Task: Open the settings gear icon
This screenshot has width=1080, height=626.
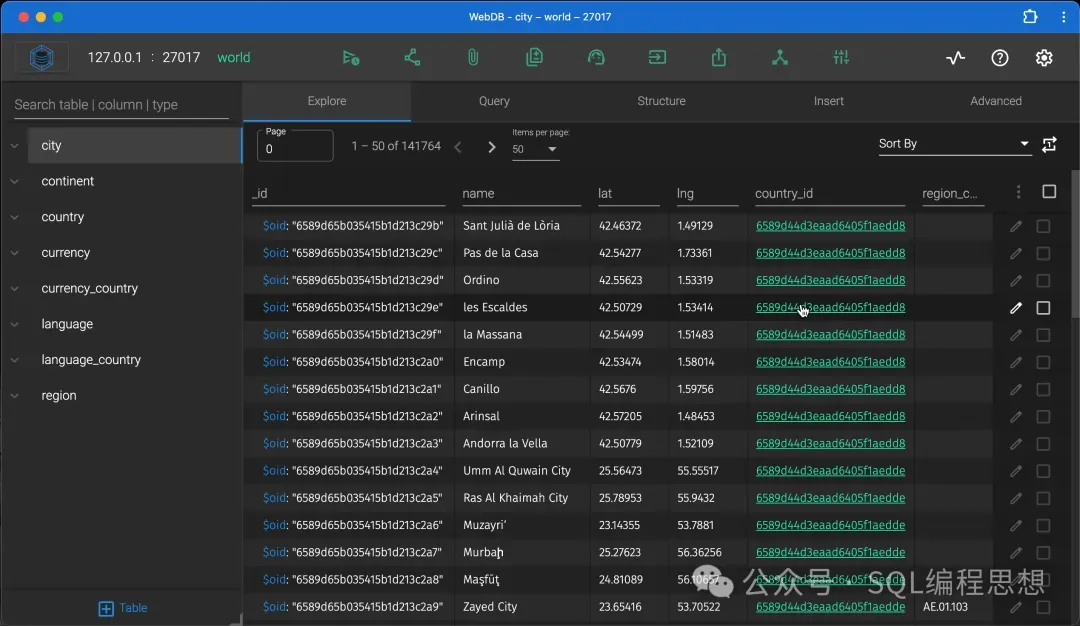Action: [1044, 58]
